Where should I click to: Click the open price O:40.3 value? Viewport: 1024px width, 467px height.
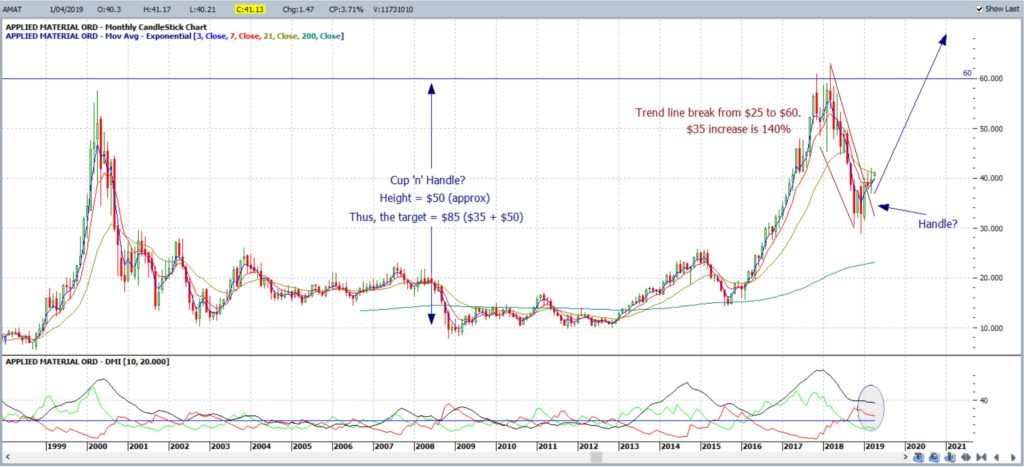tap(107, 9)
